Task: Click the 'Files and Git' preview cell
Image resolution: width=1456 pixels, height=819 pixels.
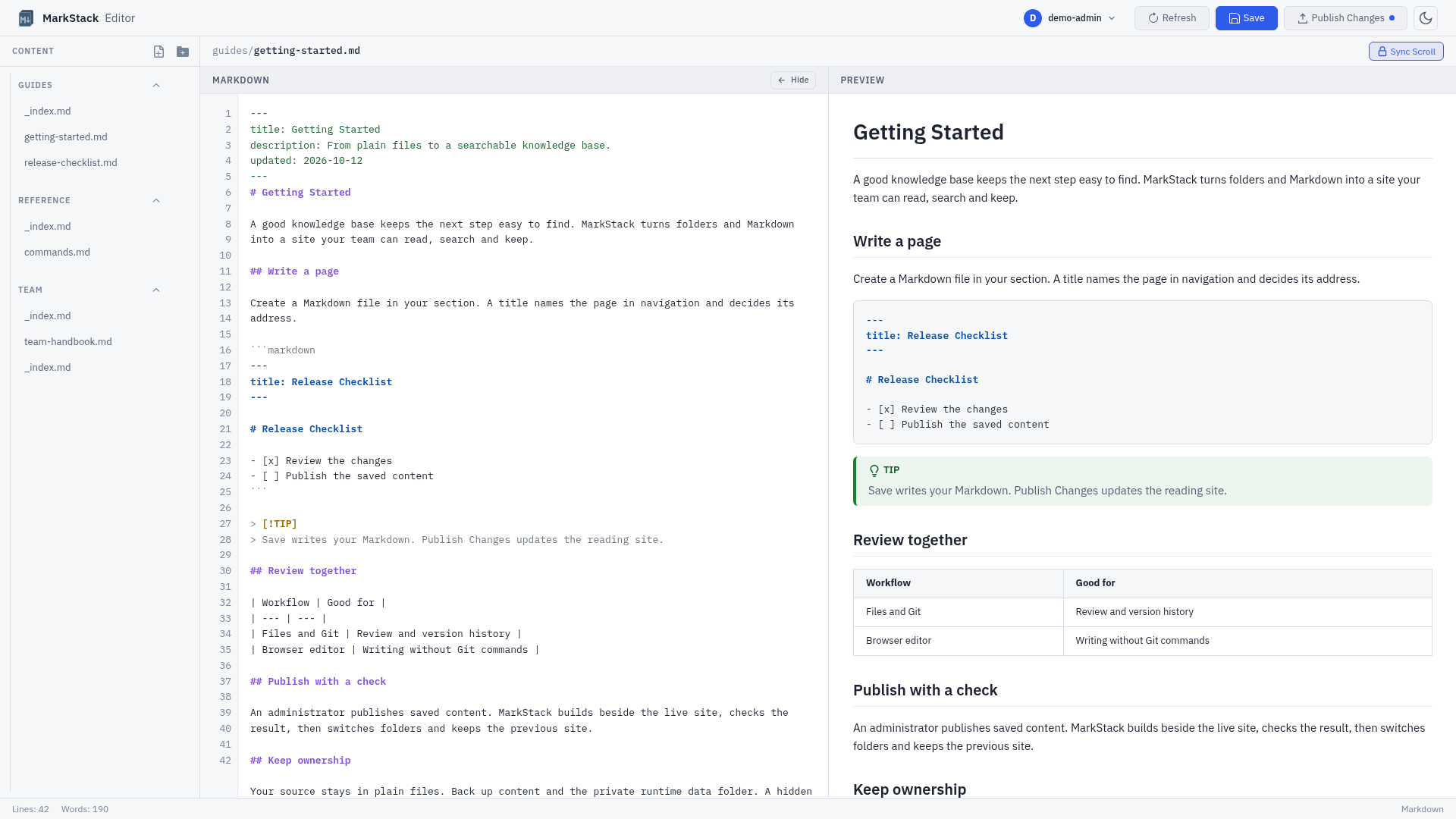Action: (x=959, y=612)
